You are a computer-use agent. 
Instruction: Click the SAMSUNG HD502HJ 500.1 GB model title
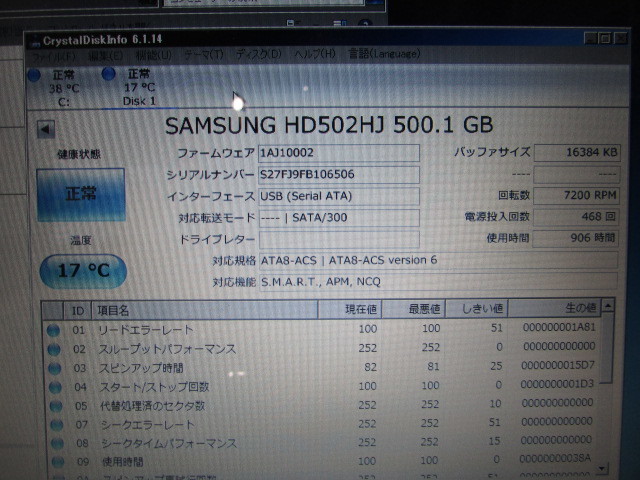point(329,125)
